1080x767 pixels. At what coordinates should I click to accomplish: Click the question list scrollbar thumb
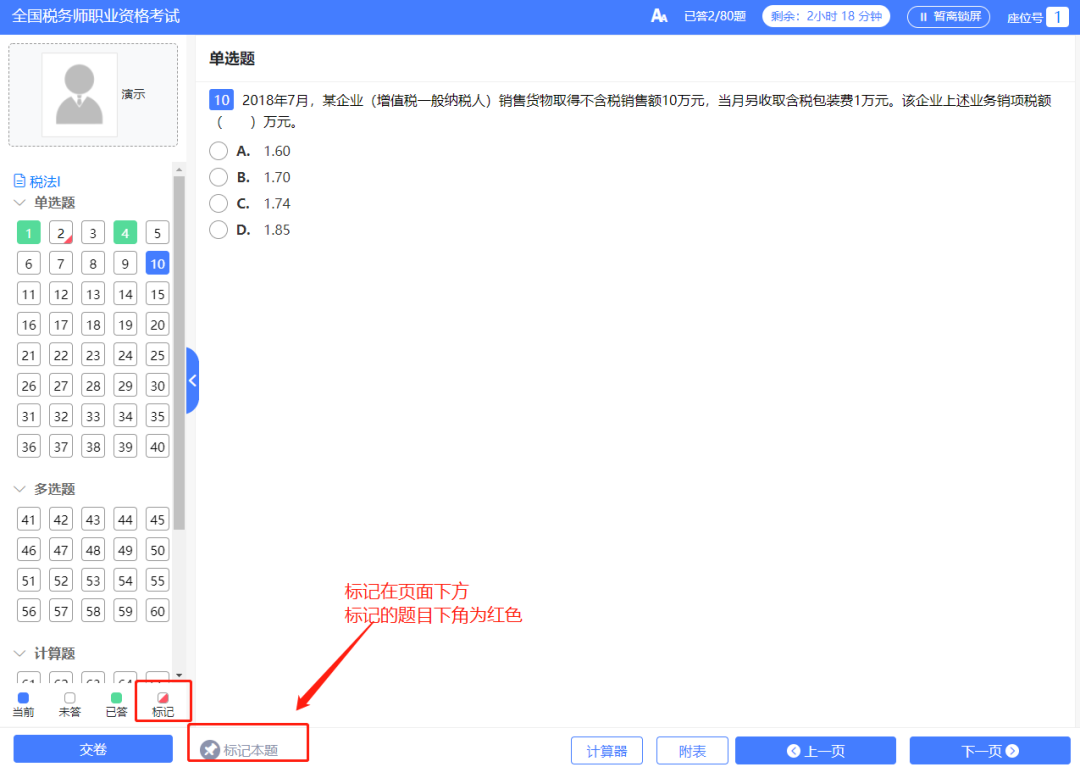coord(179,353)
